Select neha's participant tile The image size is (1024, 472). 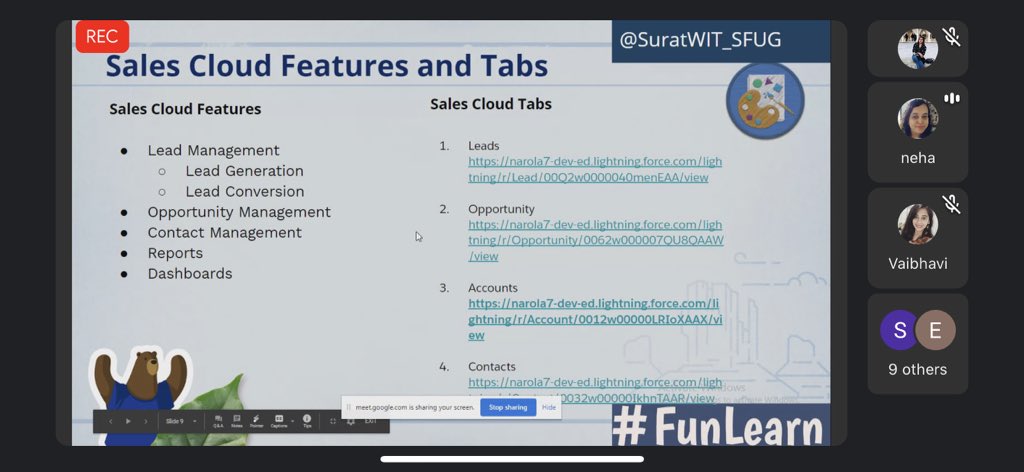(x=918, y=132)
